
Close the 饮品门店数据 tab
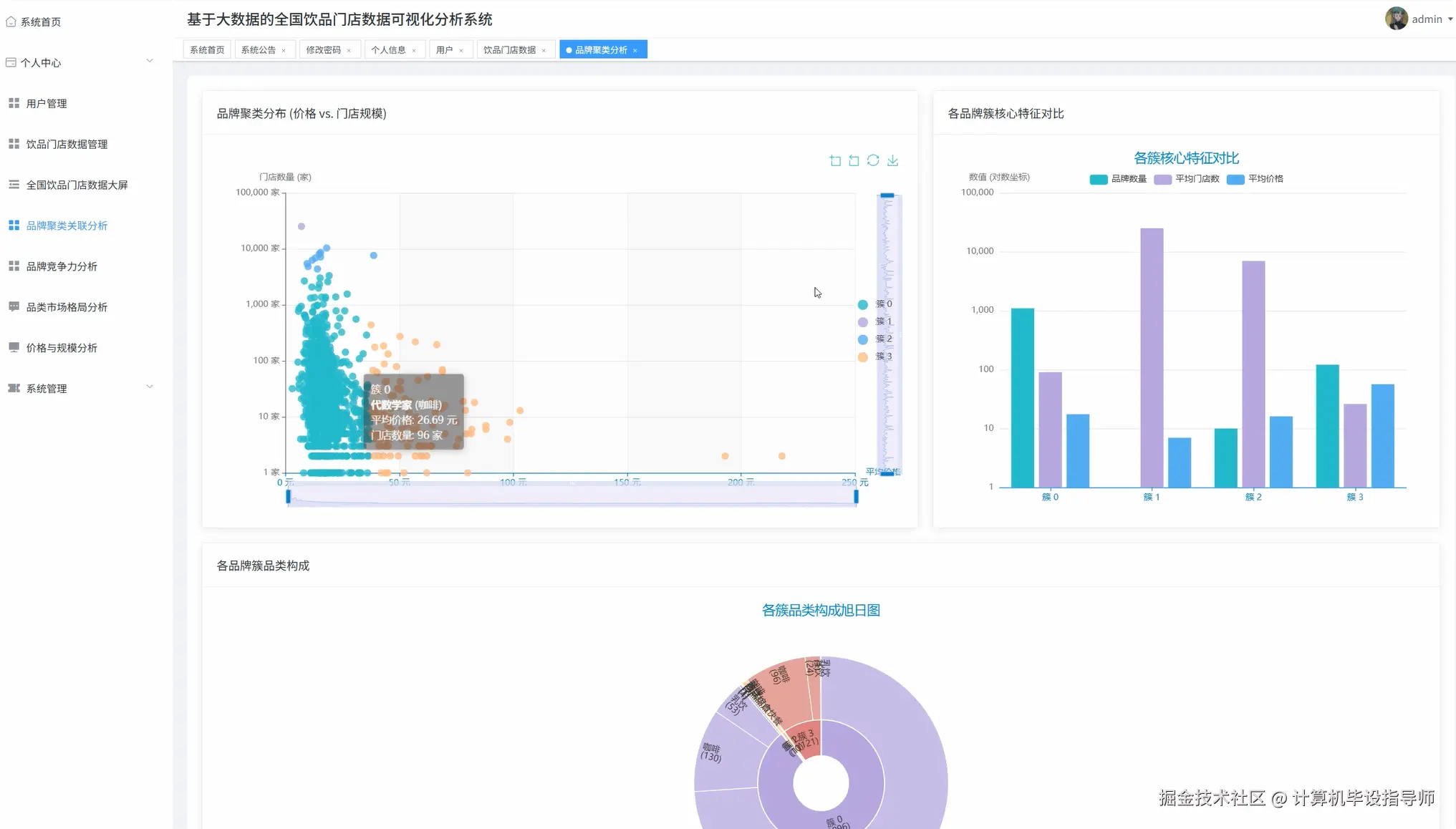click(544, 50)
